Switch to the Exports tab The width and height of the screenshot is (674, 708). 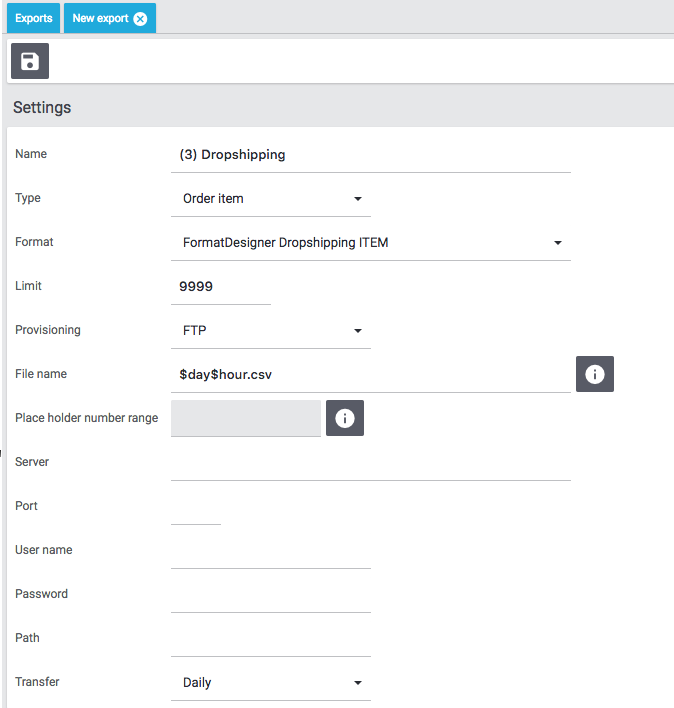tap(33, 18)
